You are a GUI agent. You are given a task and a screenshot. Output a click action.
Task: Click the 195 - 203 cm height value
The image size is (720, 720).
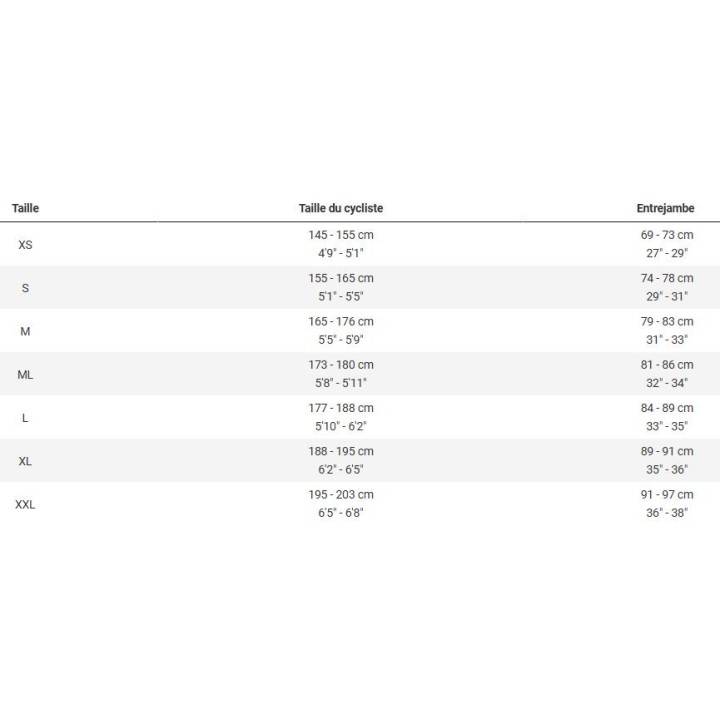[341, 495]
